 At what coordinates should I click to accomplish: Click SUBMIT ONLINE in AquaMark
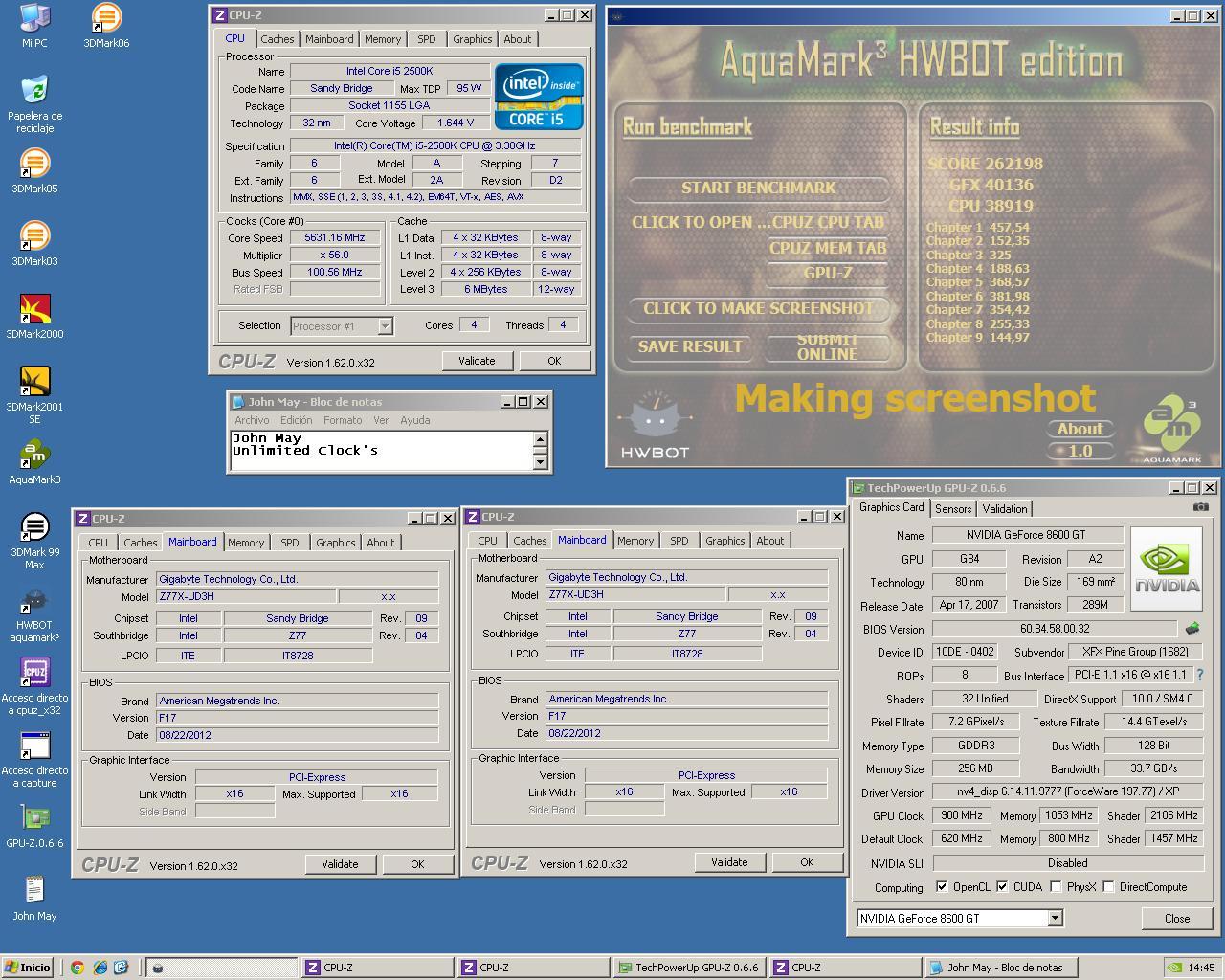point(828,346)
